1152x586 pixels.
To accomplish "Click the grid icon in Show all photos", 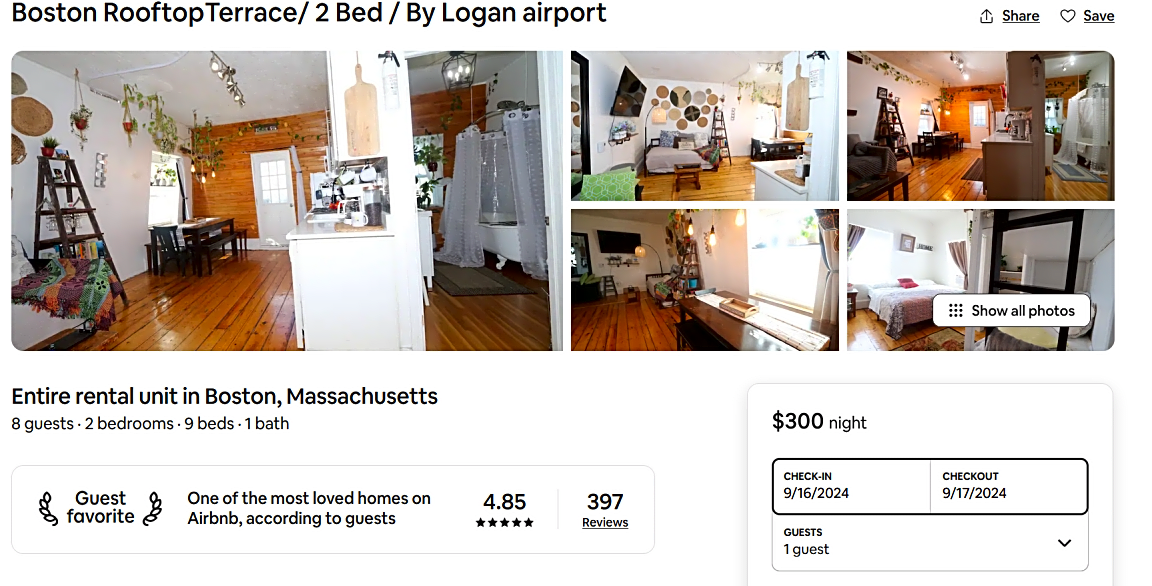I will tap(955, 311).
